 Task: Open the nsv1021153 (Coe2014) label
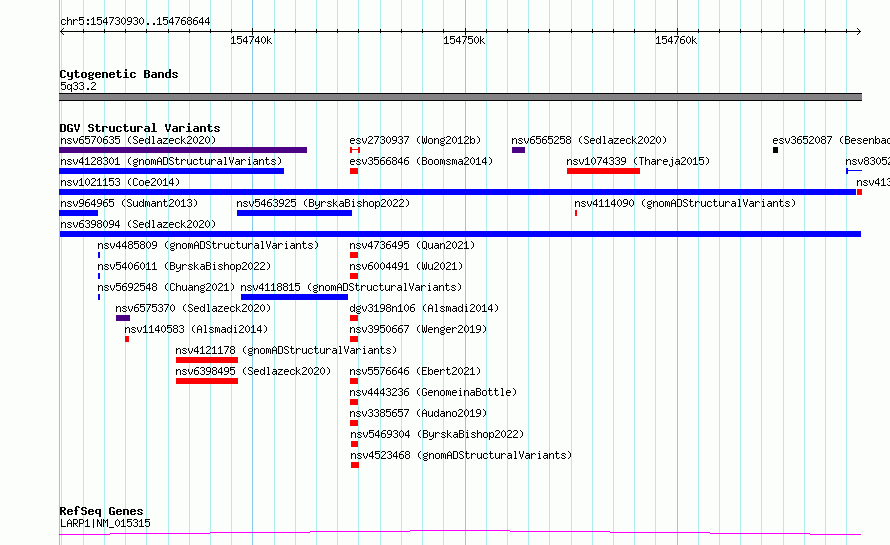120,182
